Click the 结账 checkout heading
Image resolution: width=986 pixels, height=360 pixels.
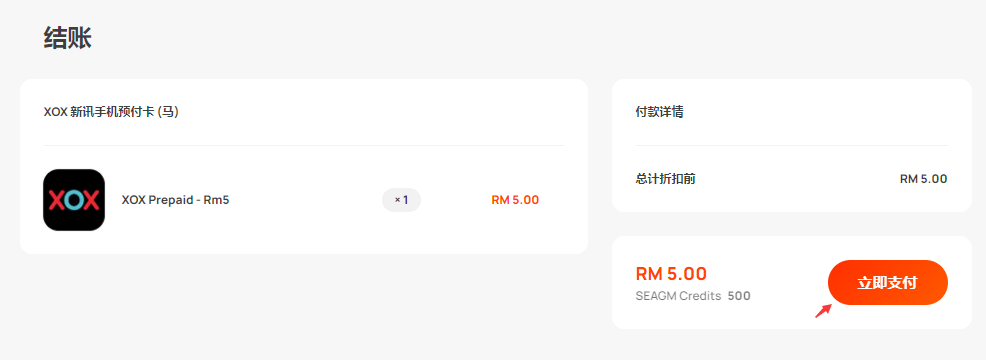(68, 38)
